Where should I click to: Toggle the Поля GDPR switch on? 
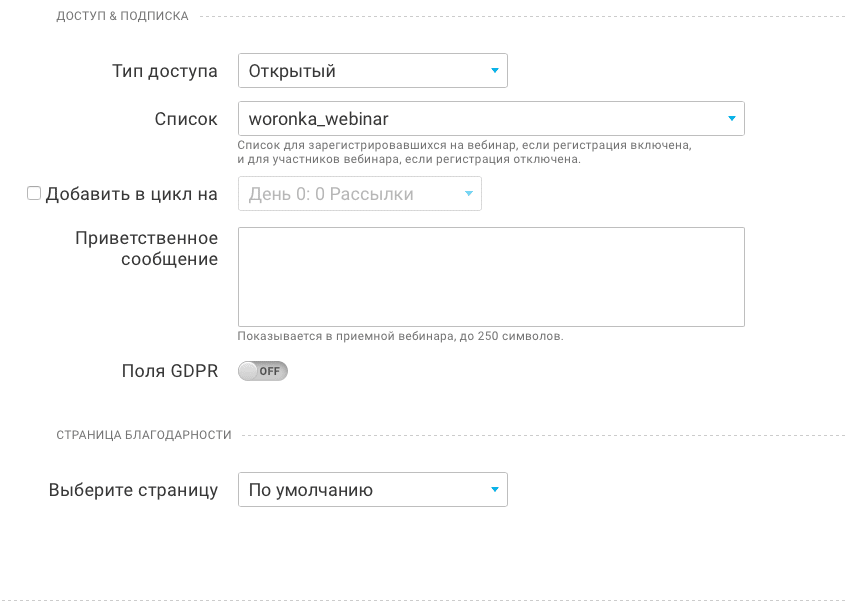tap(263, 371)
